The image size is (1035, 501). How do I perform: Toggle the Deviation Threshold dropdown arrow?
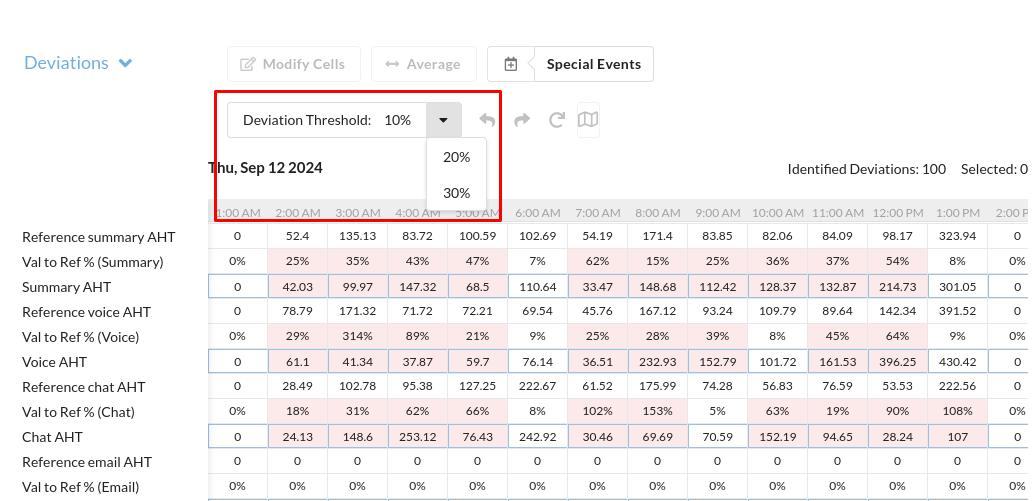pos(443,120)
